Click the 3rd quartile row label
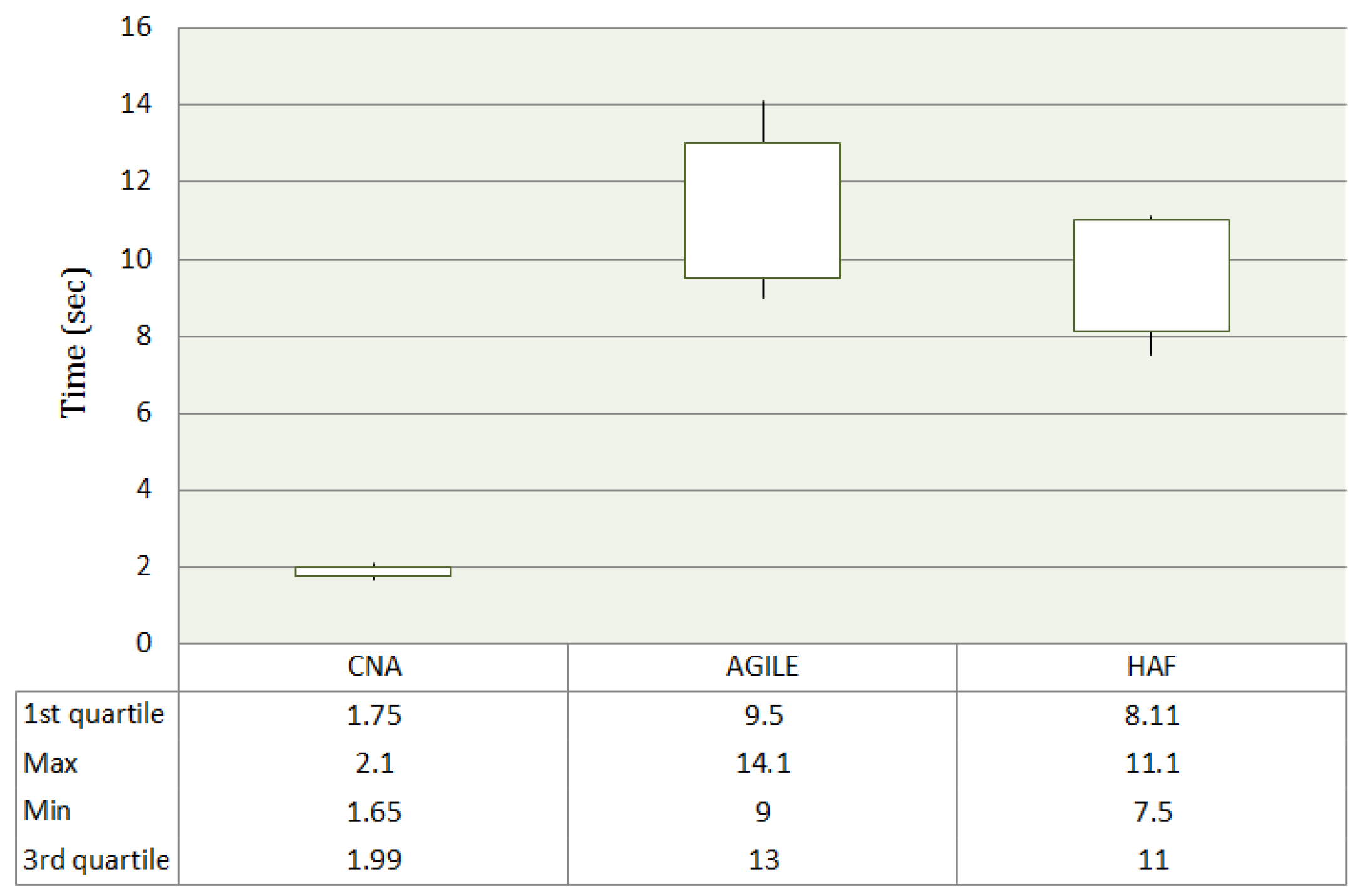1362x896 pixels. pyautogui.click(x=96, y=860)
